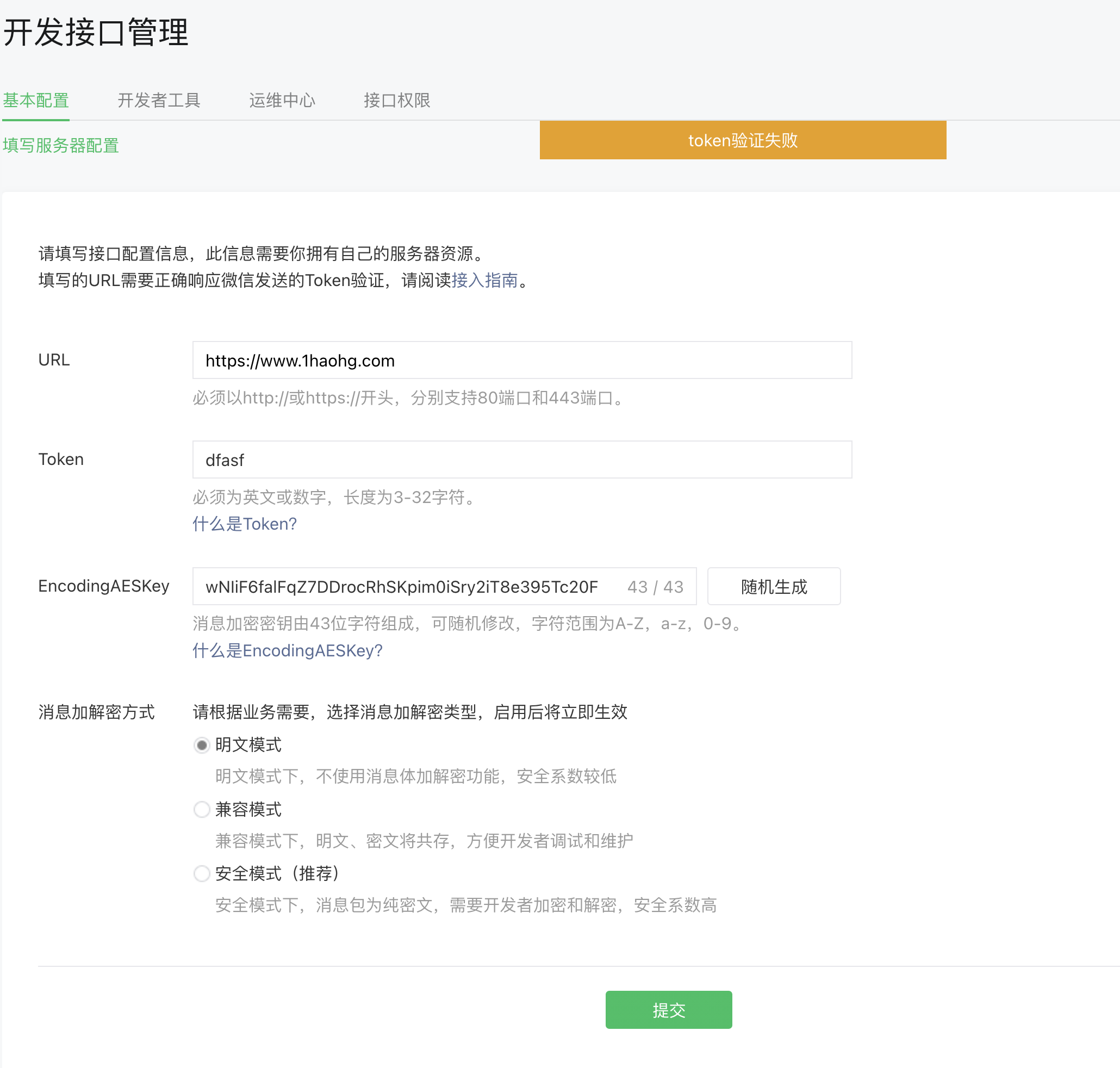Click the 兼容模式 label text

(248, 809)
